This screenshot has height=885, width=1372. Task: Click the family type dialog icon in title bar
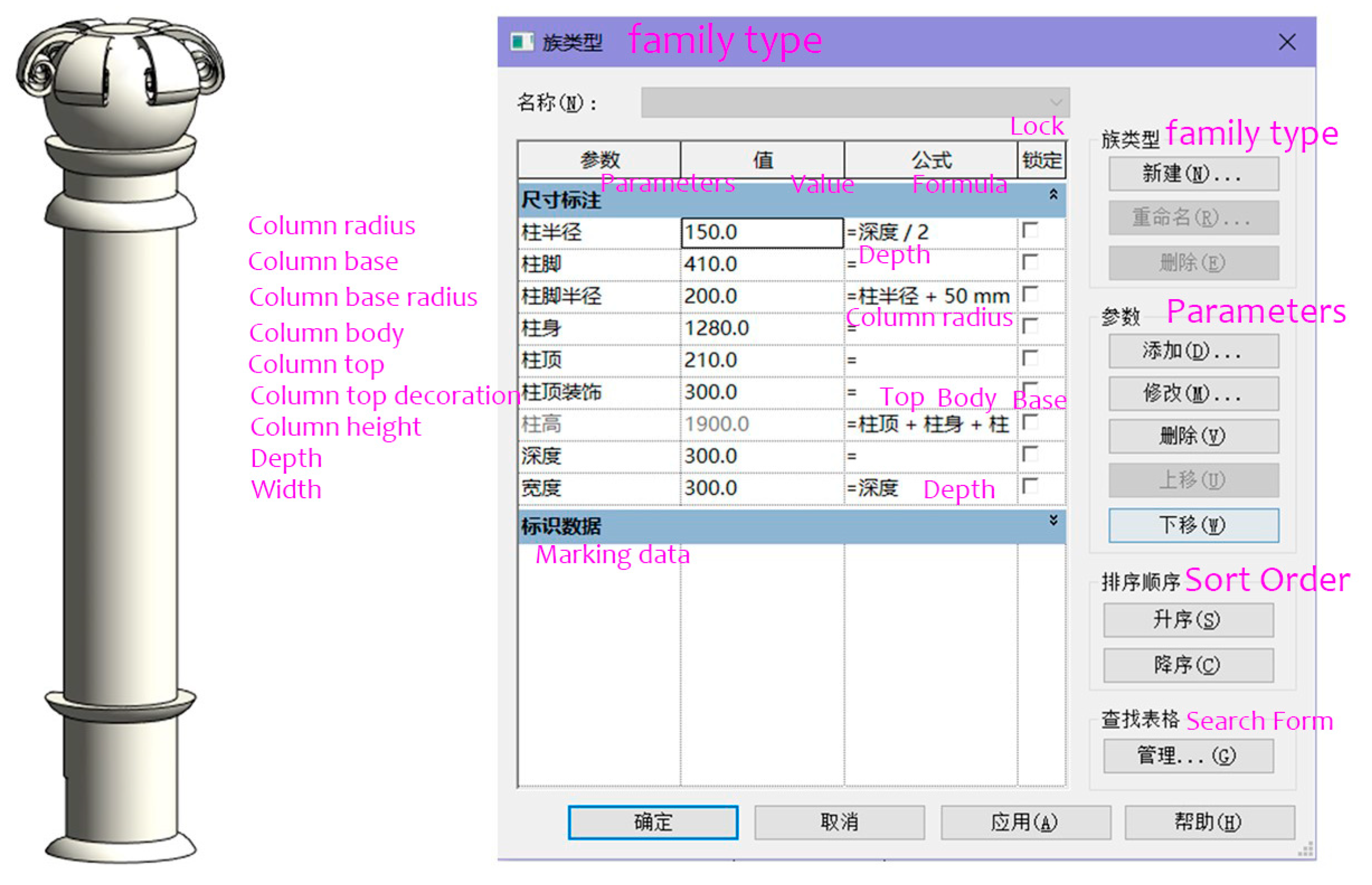(x=522, y=41)
